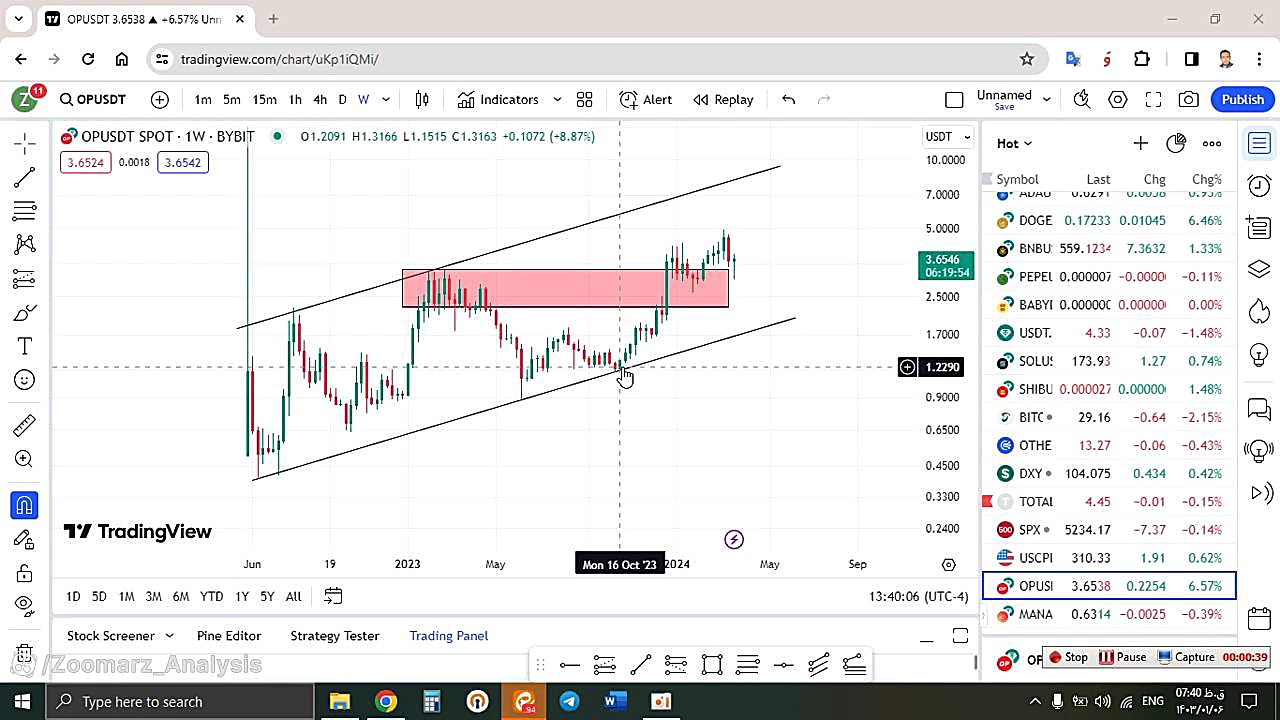Viewport: 1280px width, 720px height.
Task: Select DOGE row in watchlist
Action: pos(1110,220)
